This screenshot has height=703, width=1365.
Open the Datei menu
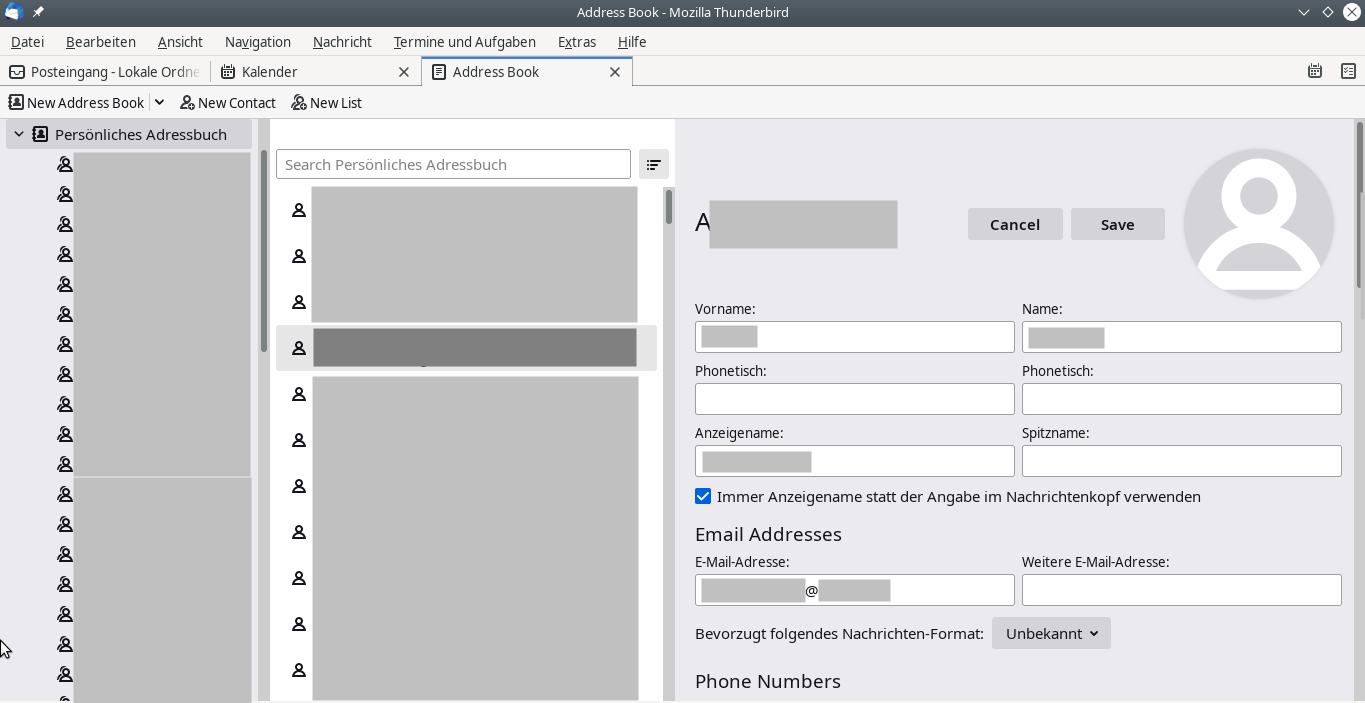point(28,41)
